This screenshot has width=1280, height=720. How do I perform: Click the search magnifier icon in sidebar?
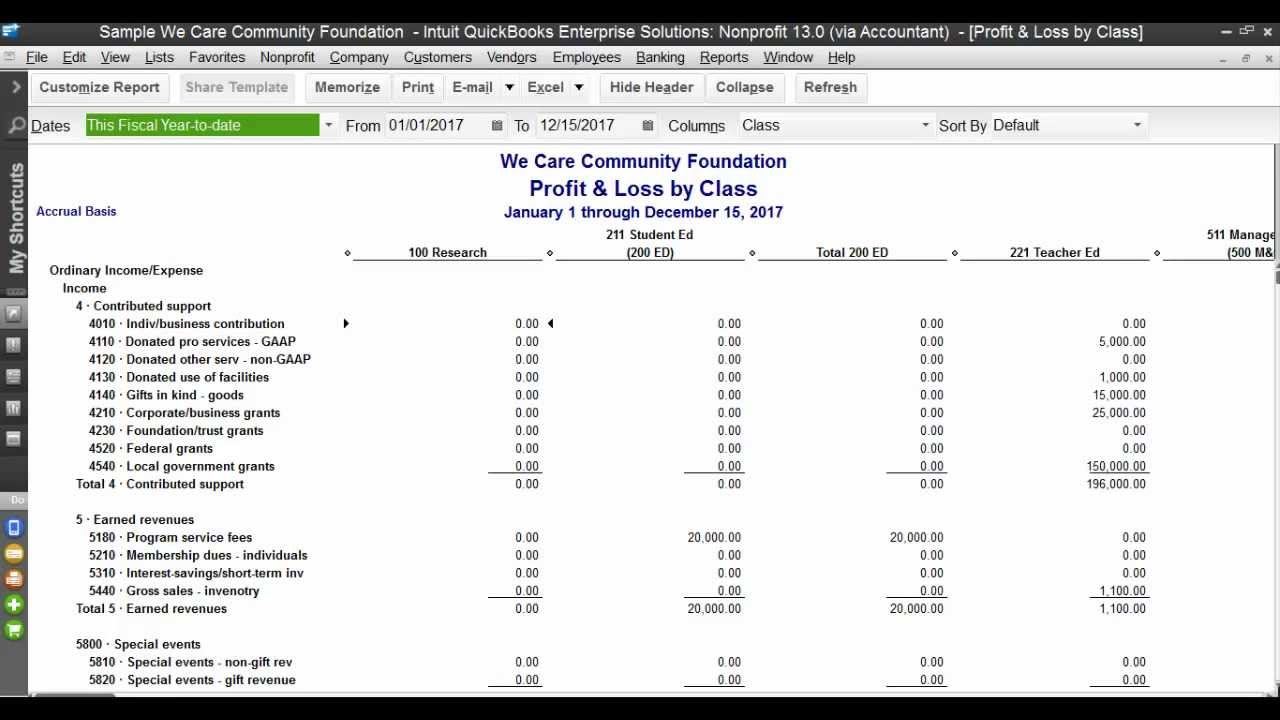point(16,126)
